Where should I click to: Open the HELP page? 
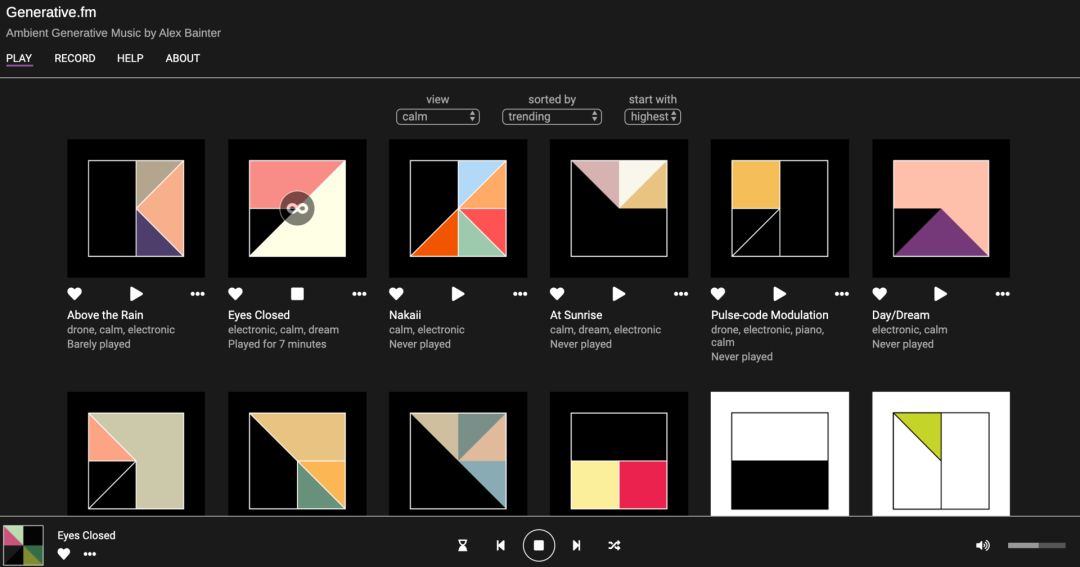(x=130, y=58)
